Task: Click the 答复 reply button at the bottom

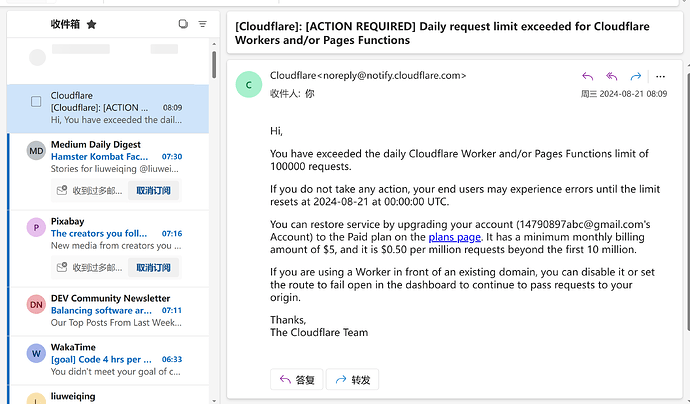Action: (x=297, y=379)
